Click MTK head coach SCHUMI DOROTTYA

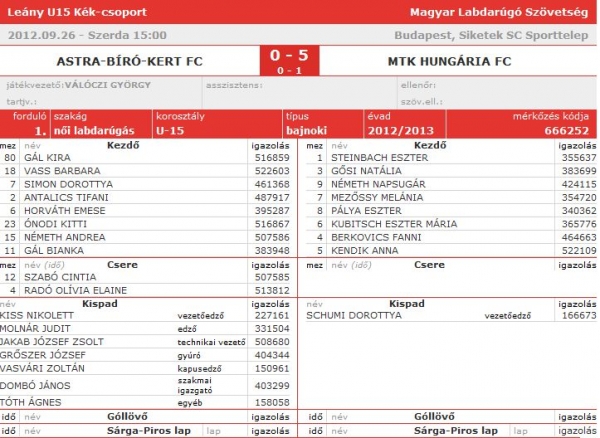354,315
